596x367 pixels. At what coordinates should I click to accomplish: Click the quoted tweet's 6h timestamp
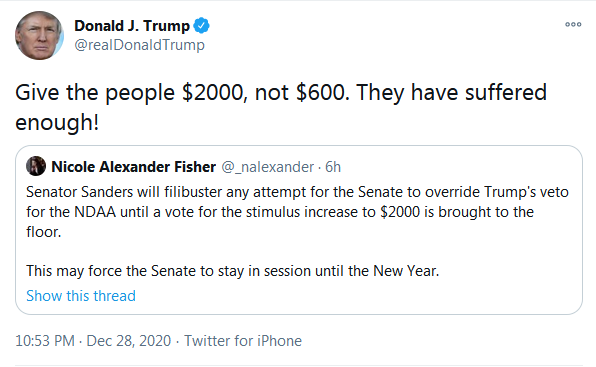coord(333,167)
